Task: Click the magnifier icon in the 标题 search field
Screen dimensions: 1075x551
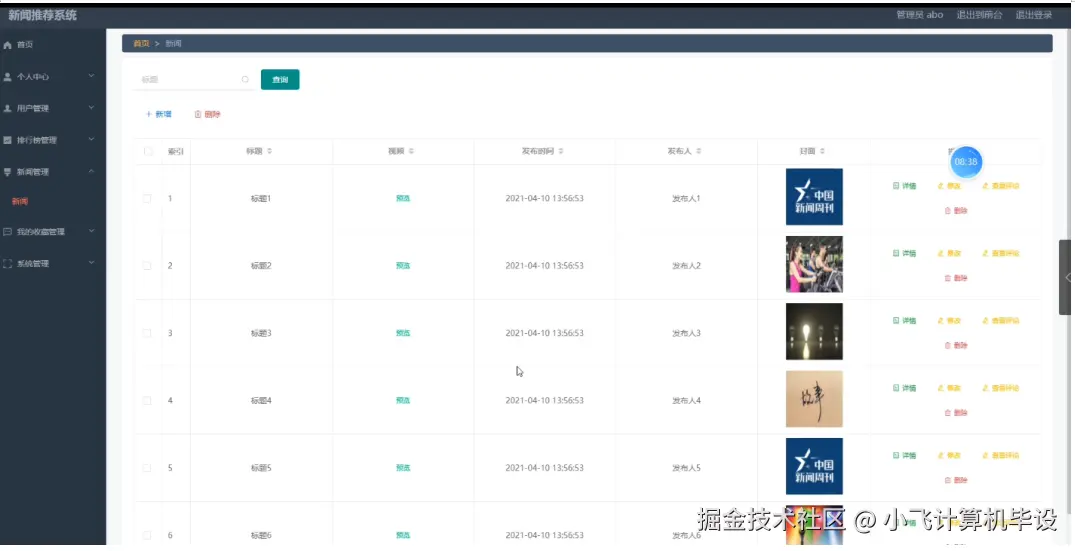Action: pyautogui.click(x=245, y=79)
